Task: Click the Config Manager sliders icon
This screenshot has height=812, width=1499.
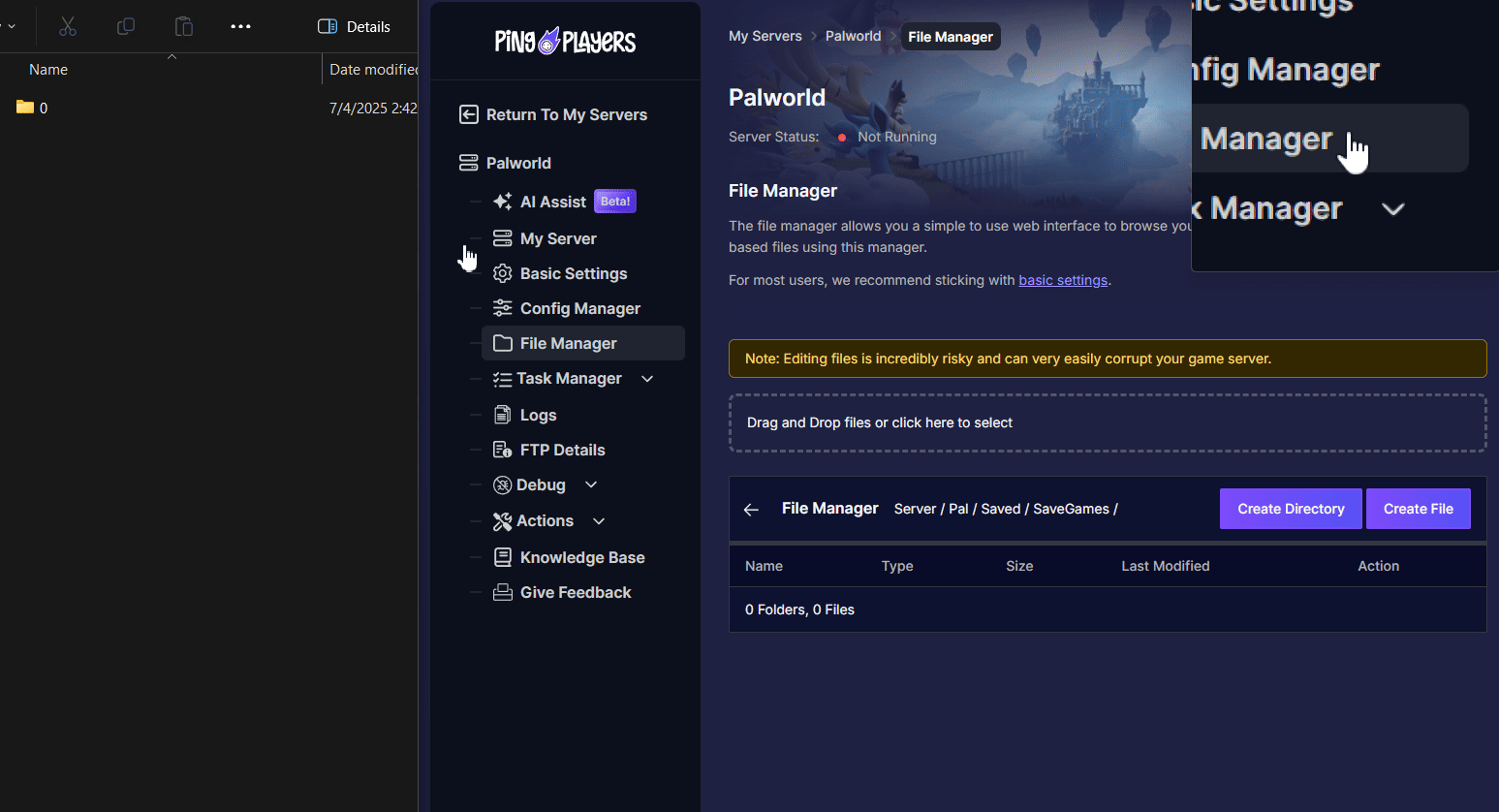Action: click(503, 308)
